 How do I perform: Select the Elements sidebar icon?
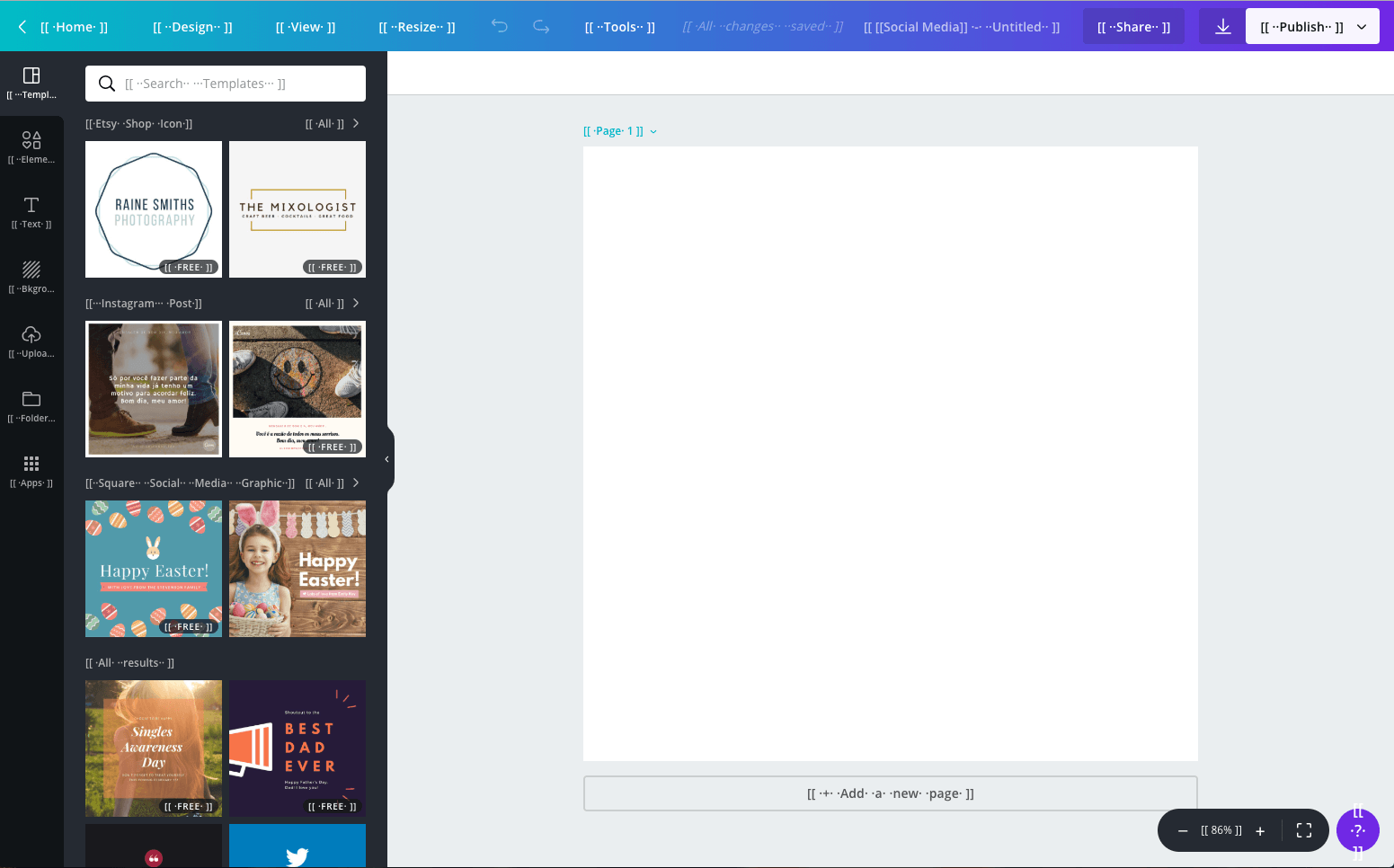[31, 146]
